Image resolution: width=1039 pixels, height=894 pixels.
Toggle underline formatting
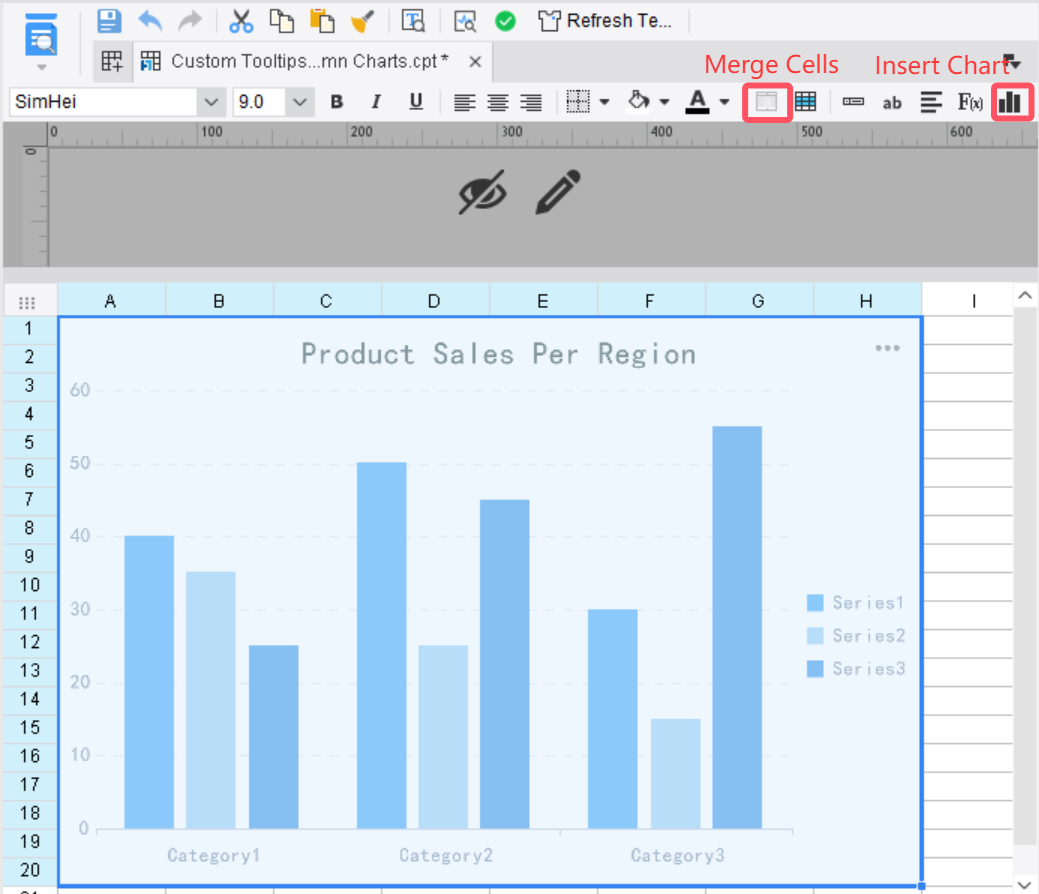416,102
